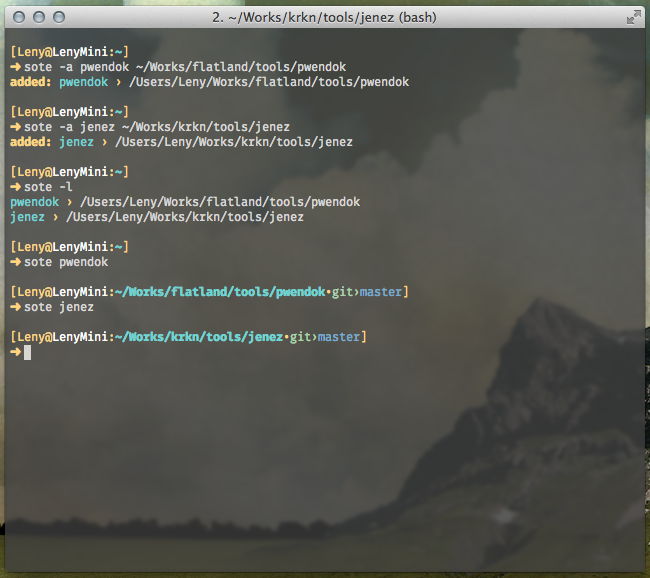This screenshot has height=578, width=650.
Task: Click the window title '~/Works/krkn/tools/jenez (bash)'
Action: pos(332,17)
